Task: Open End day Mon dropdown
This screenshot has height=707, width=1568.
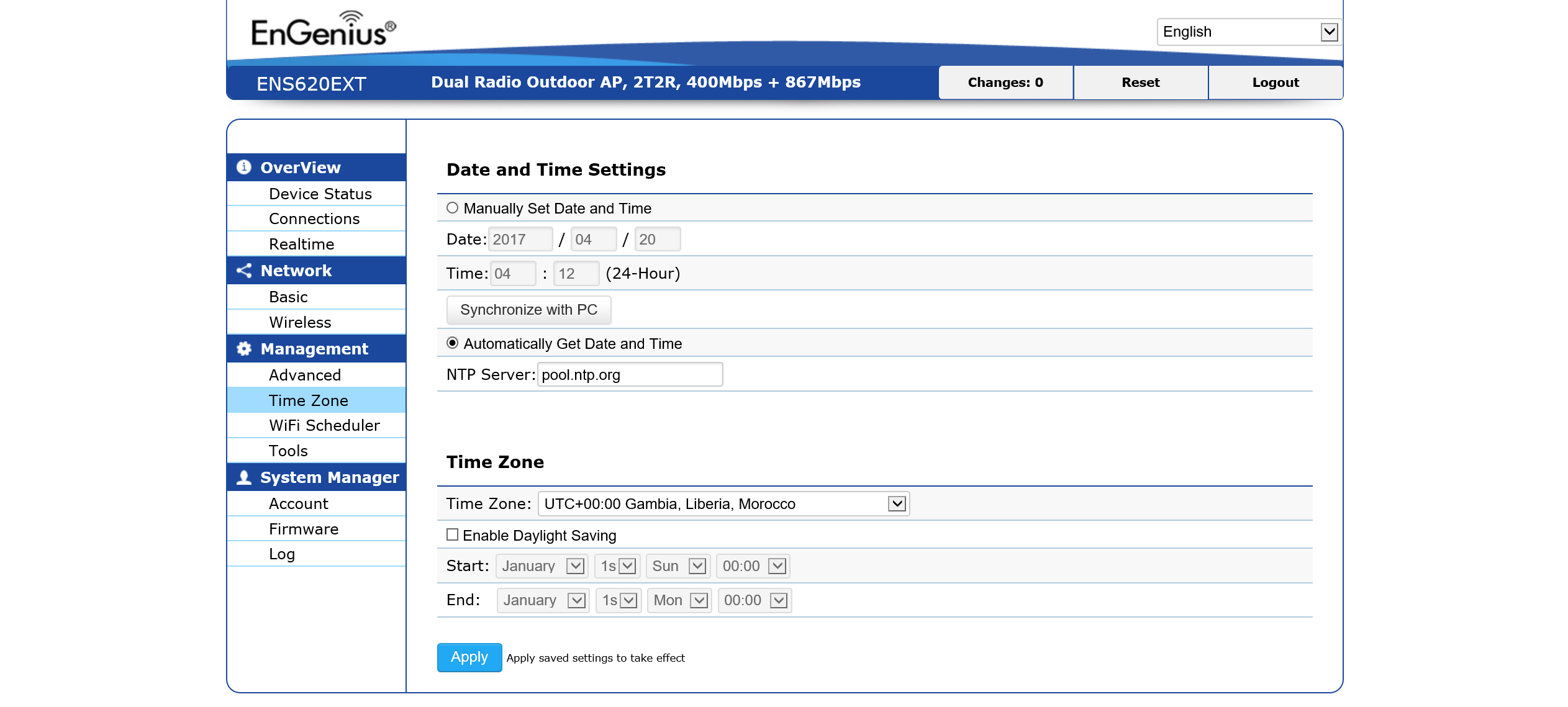Action: 680,600
